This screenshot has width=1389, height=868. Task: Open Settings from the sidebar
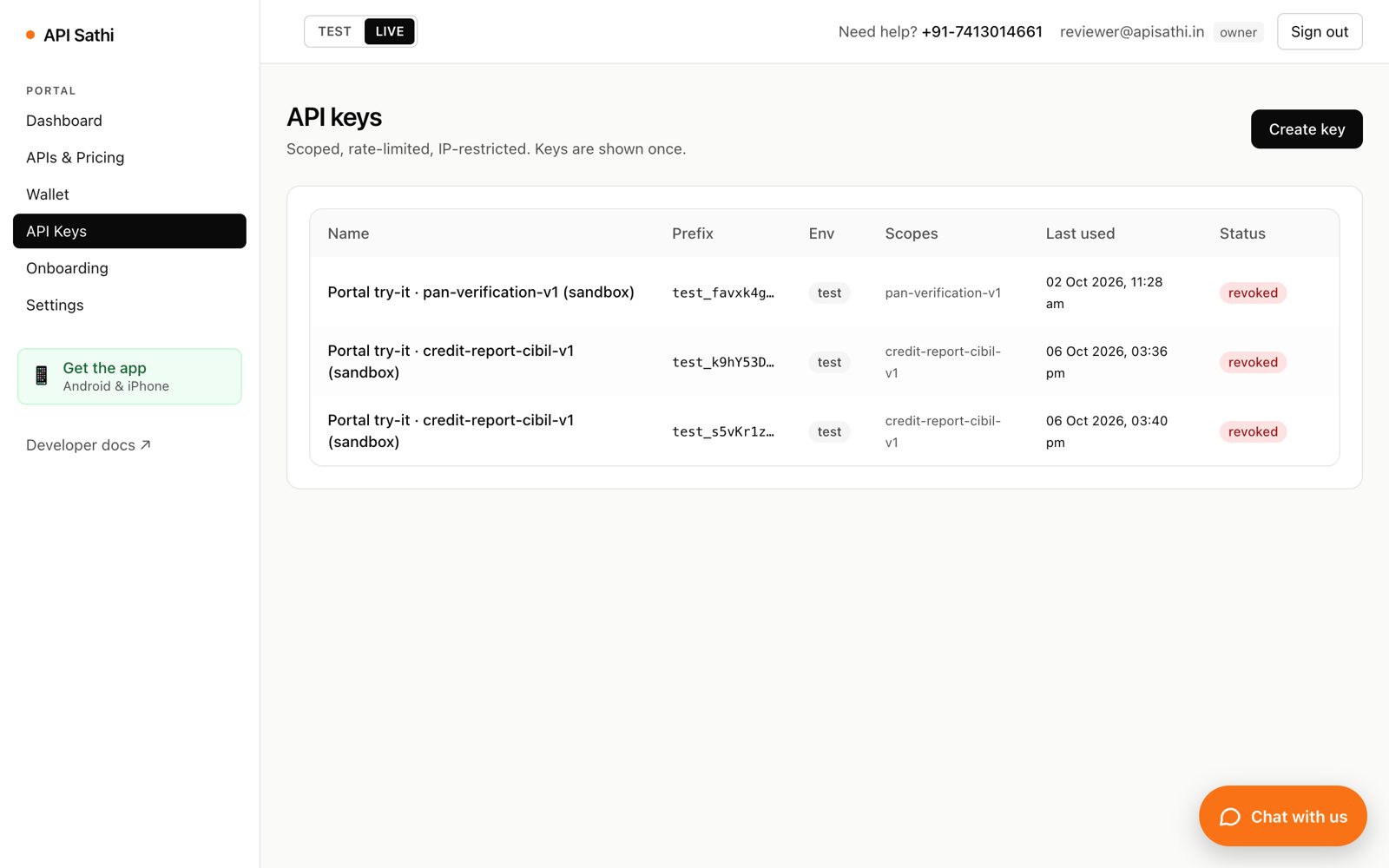pos(129,305)
